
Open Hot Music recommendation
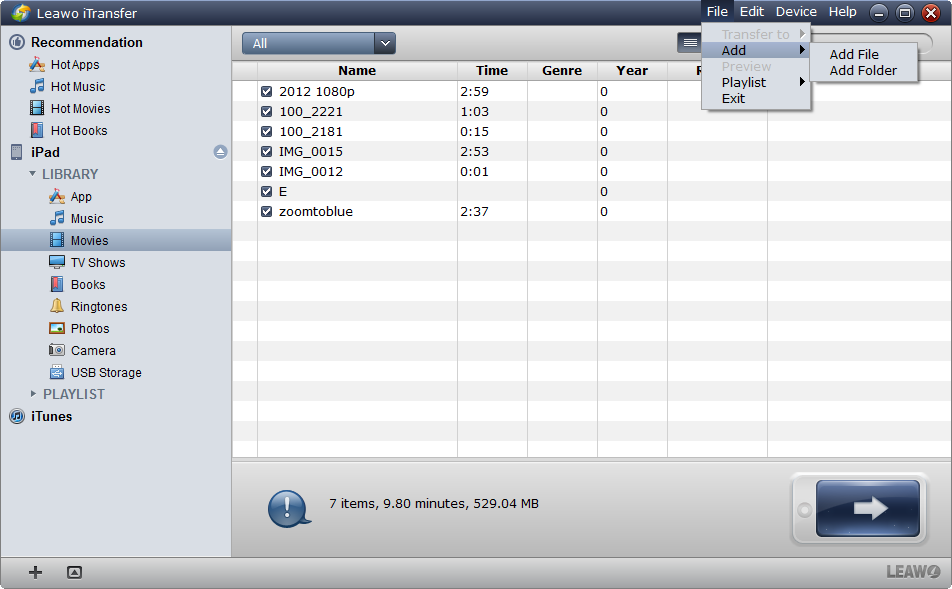point(77,86)
